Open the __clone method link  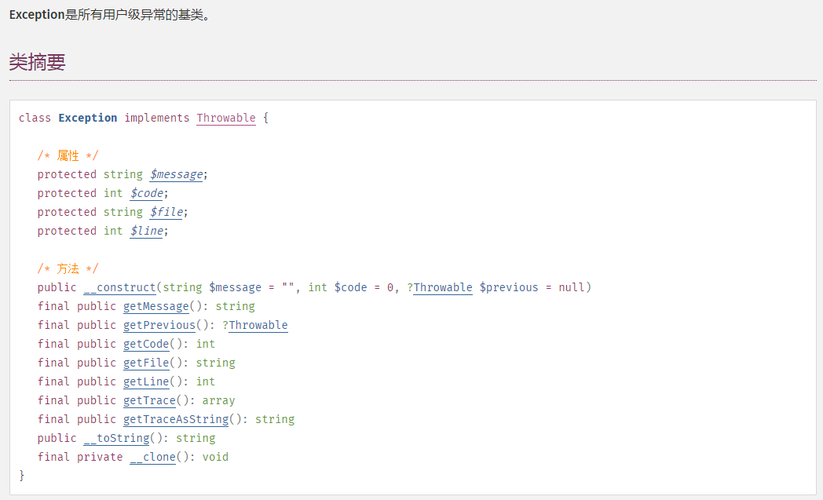tap(153, 457)
